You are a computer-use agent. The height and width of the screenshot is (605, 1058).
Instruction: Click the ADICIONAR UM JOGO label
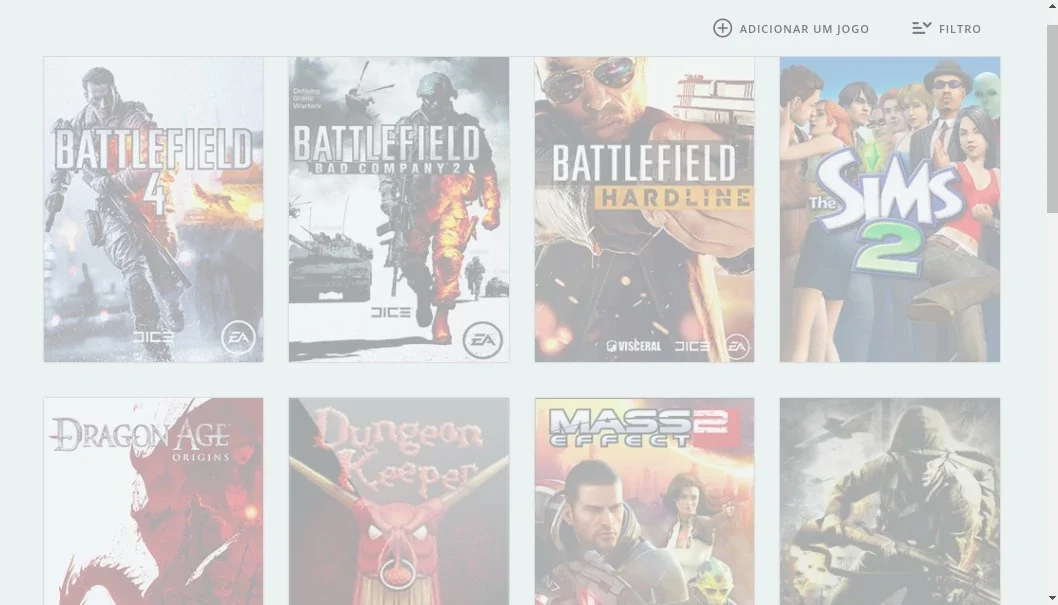pos(804,29)
